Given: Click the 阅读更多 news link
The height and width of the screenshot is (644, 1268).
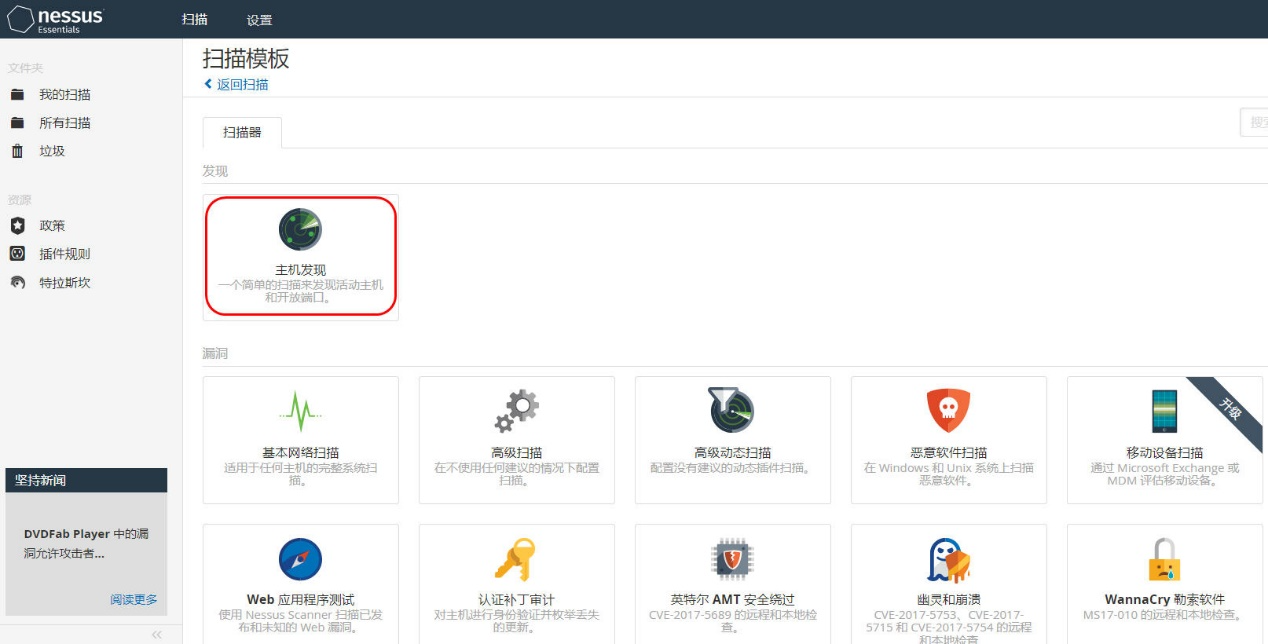Looking at the screenshot, I should pos(134,600).
